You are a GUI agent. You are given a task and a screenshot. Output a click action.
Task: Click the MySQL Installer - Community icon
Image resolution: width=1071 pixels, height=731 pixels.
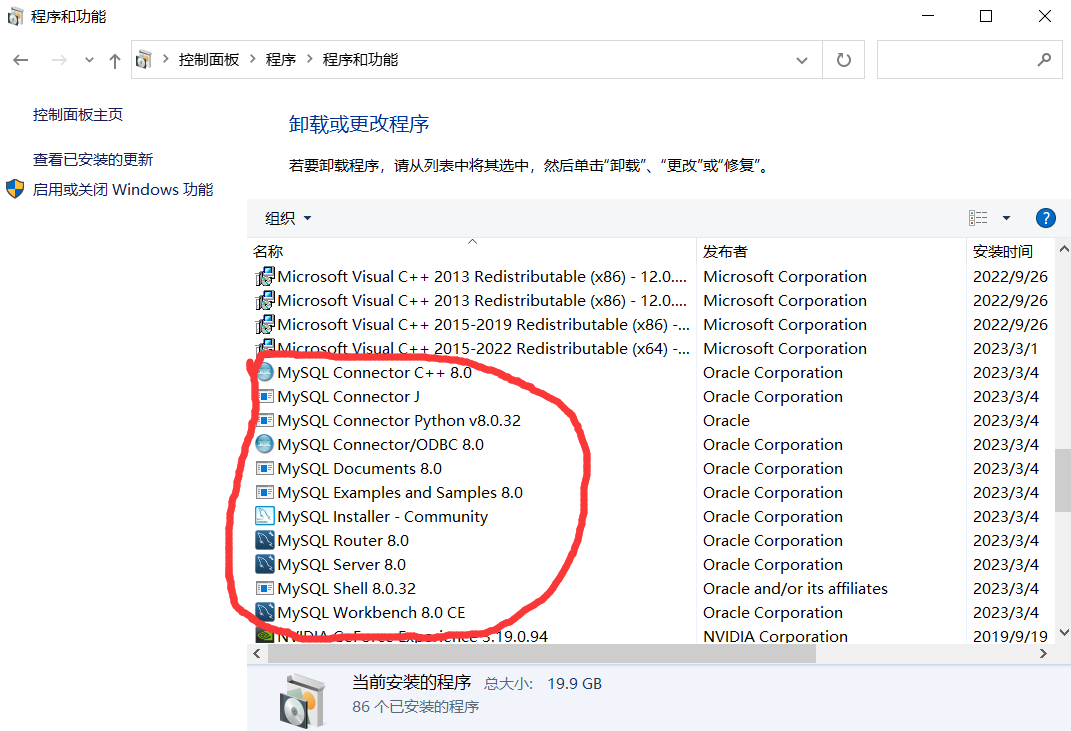pyautogui.click(x=265, y=516)
